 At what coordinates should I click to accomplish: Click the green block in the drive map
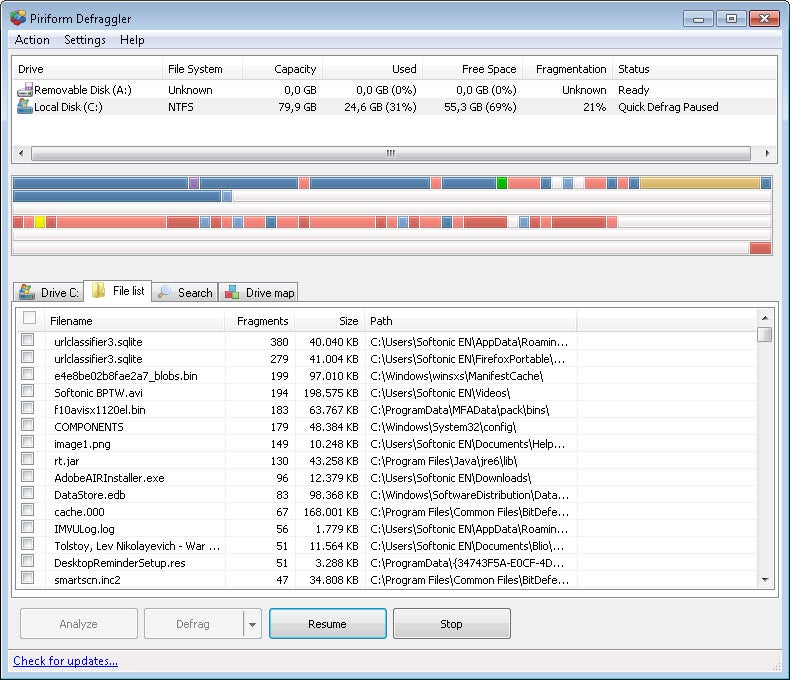click(x=502, y=183)
